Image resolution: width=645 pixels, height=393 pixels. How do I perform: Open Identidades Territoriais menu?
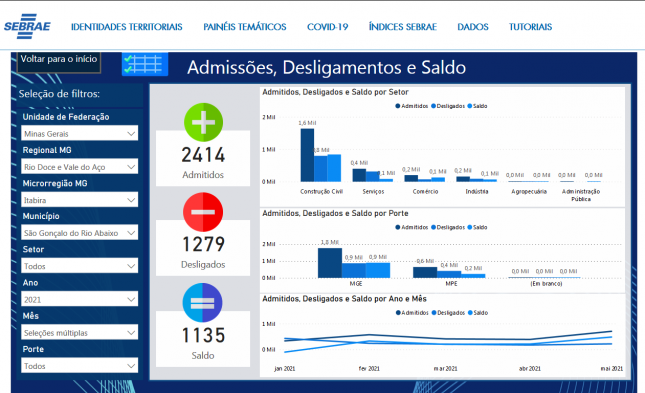coord(127,27)
